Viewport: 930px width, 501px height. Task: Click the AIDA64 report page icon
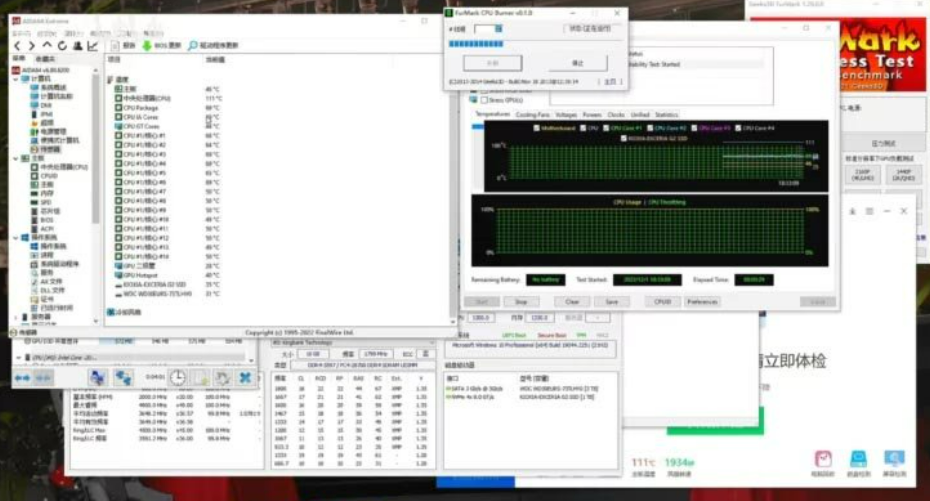tap(115, 46)
